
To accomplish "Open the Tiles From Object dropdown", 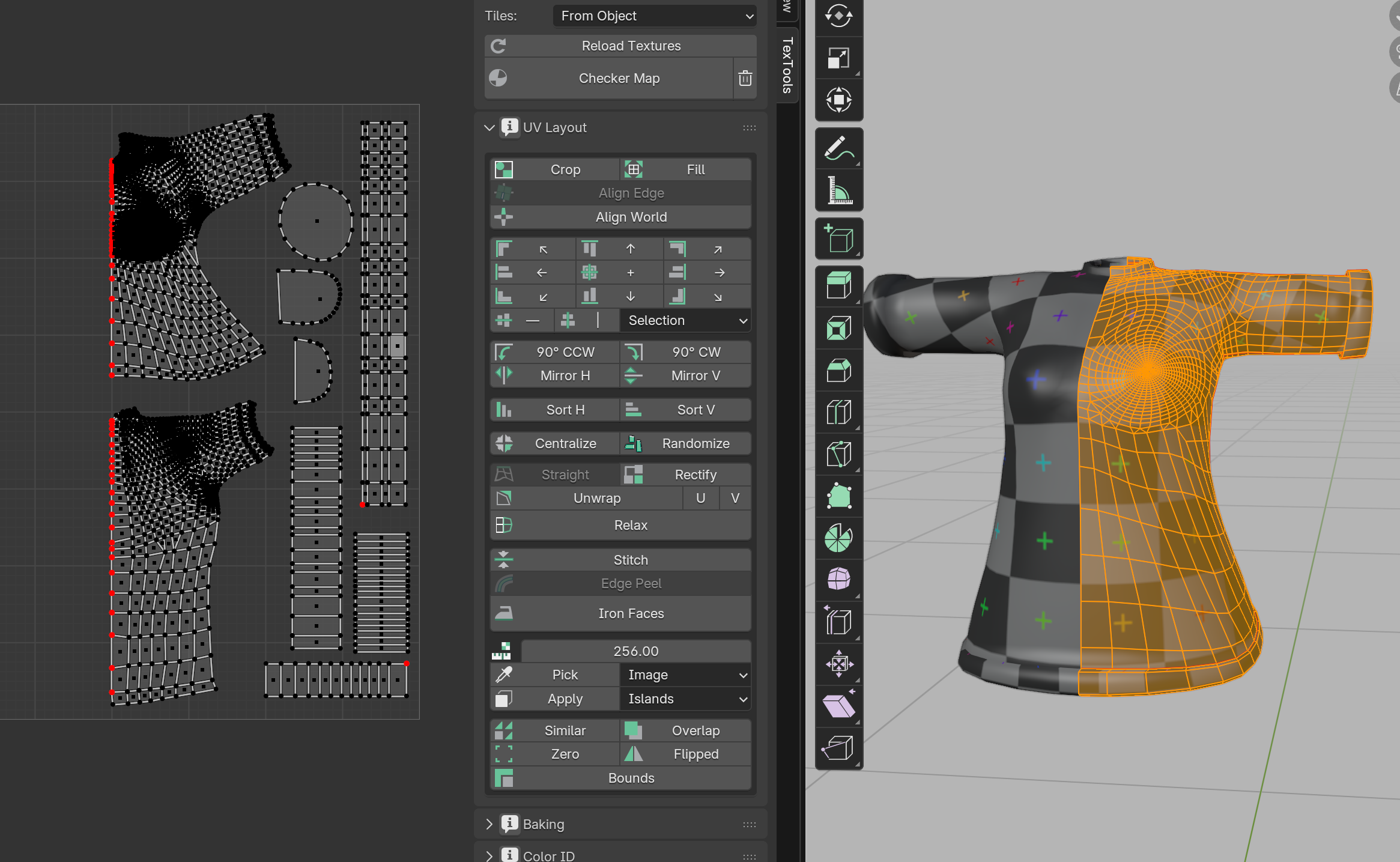I will (x=654, y=16).
